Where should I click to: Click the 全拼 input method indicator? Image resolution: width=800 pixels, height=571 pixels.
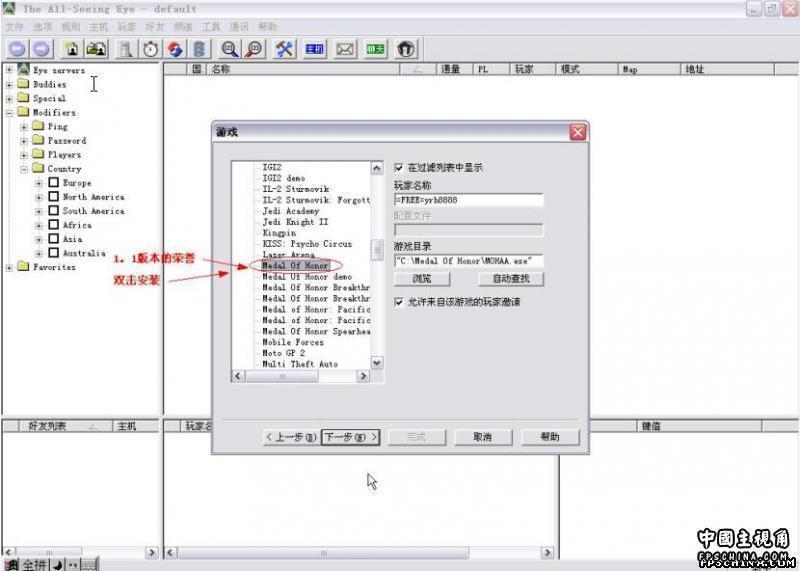(x=34, y=565)
